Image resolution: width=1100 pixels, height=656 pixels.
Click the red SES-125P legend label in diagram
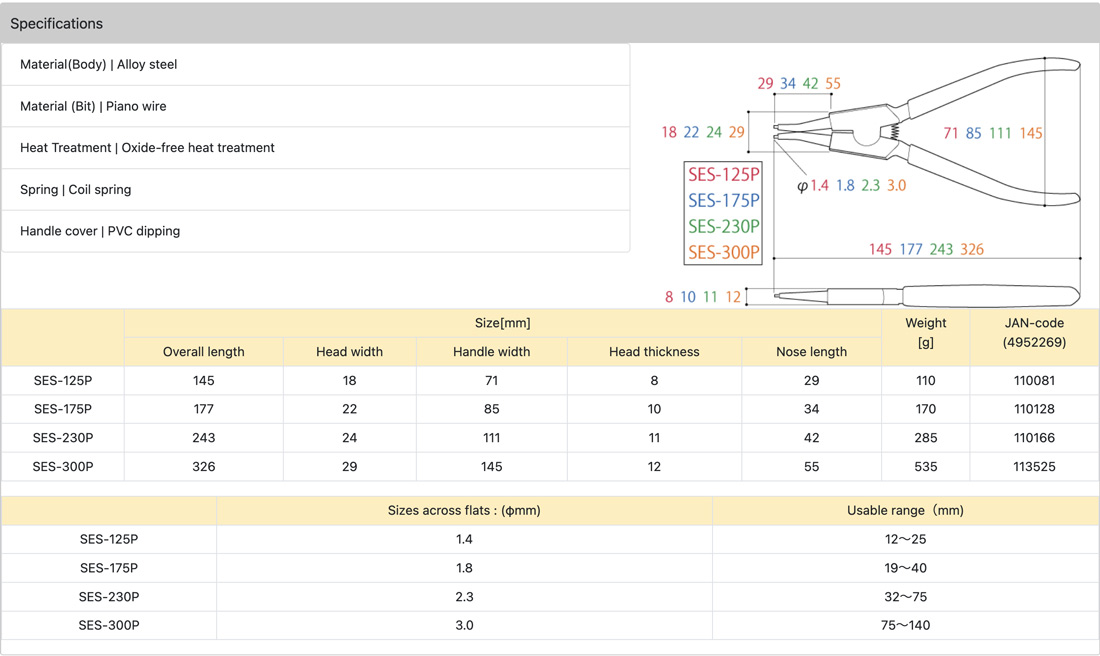tap(723, 175)
